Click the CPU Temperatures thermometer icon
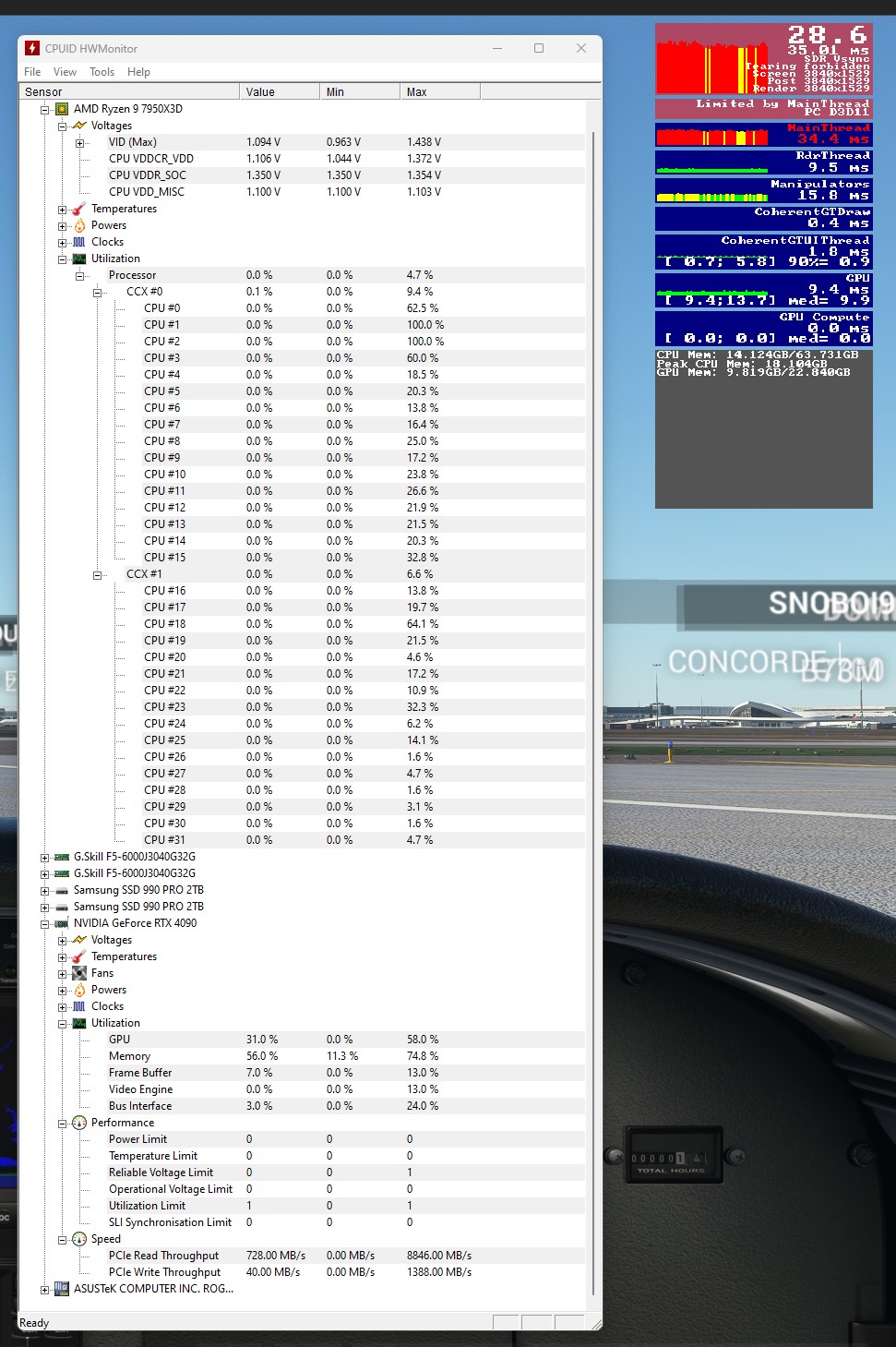The height and width of the screenshot is (1347, 896). (79, 209)
